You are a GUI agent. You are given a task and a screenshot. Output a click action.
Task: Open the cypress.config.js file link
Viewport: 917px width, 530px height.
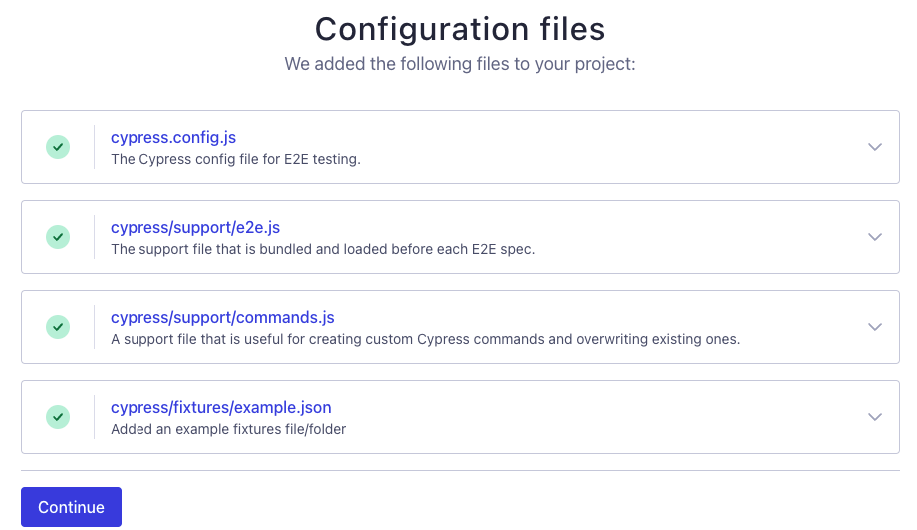tap(173, 137)
